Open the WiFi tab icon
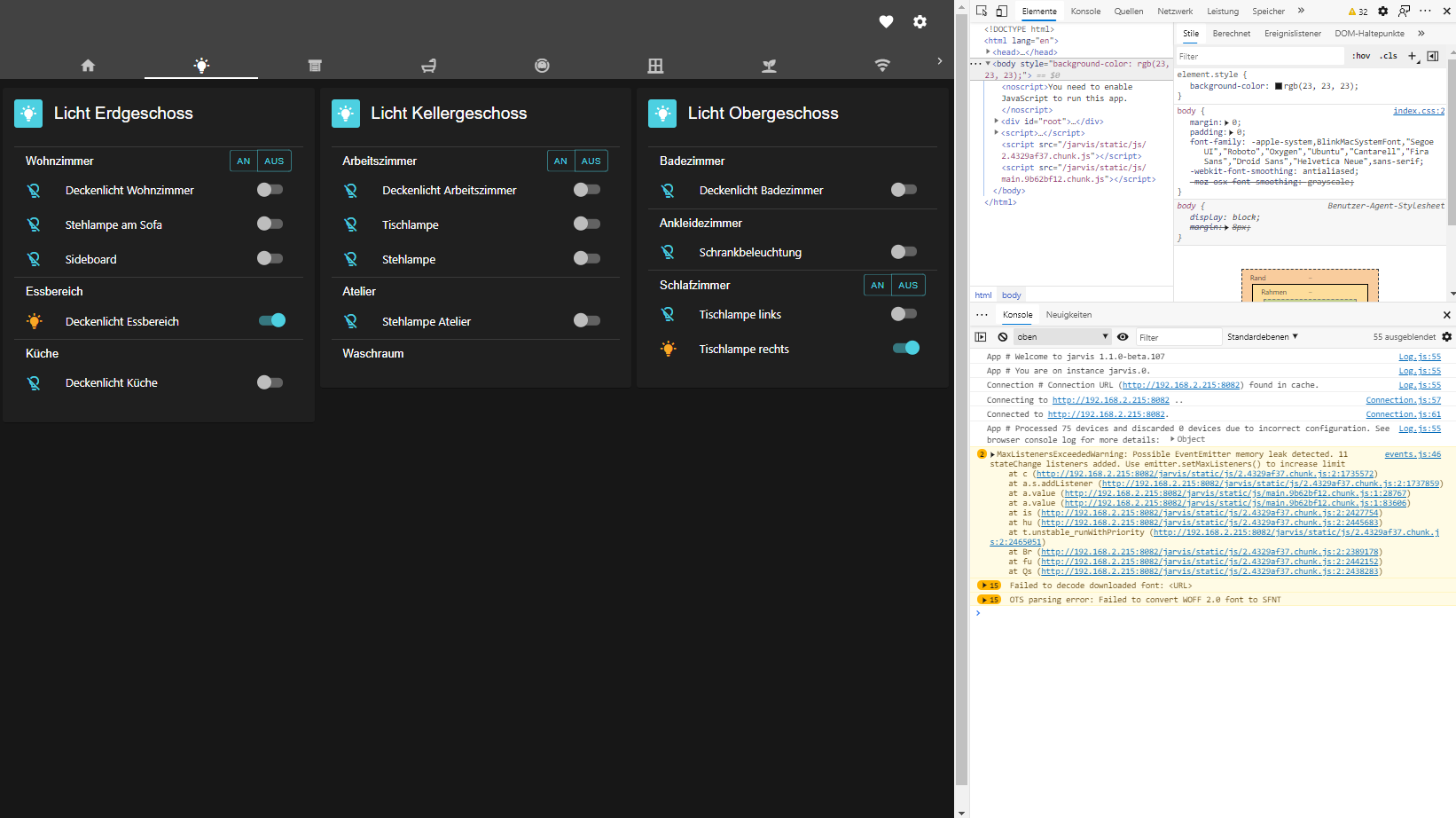 pos(882,65)
